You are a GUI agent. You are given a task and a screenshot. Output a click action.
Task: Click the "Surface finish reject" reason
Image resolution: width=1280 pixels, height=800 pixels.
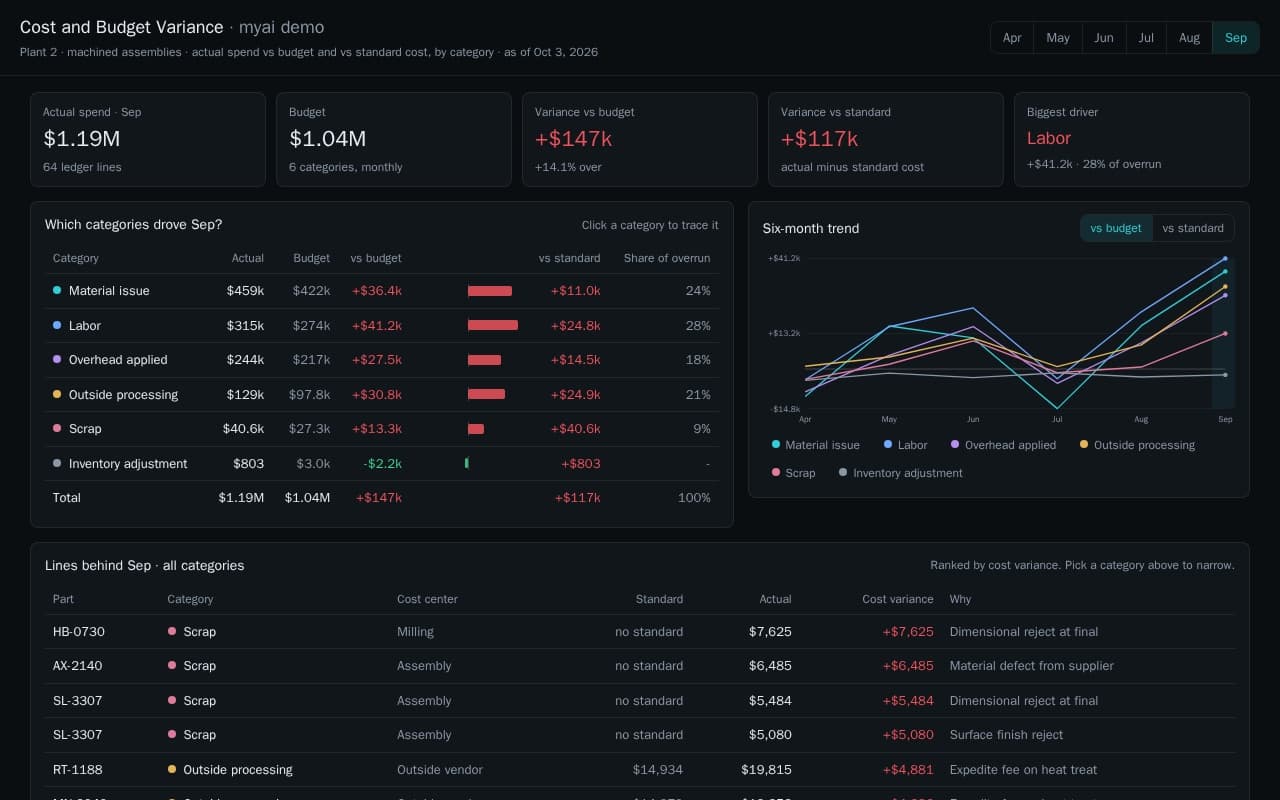(x=1006, y=735)
